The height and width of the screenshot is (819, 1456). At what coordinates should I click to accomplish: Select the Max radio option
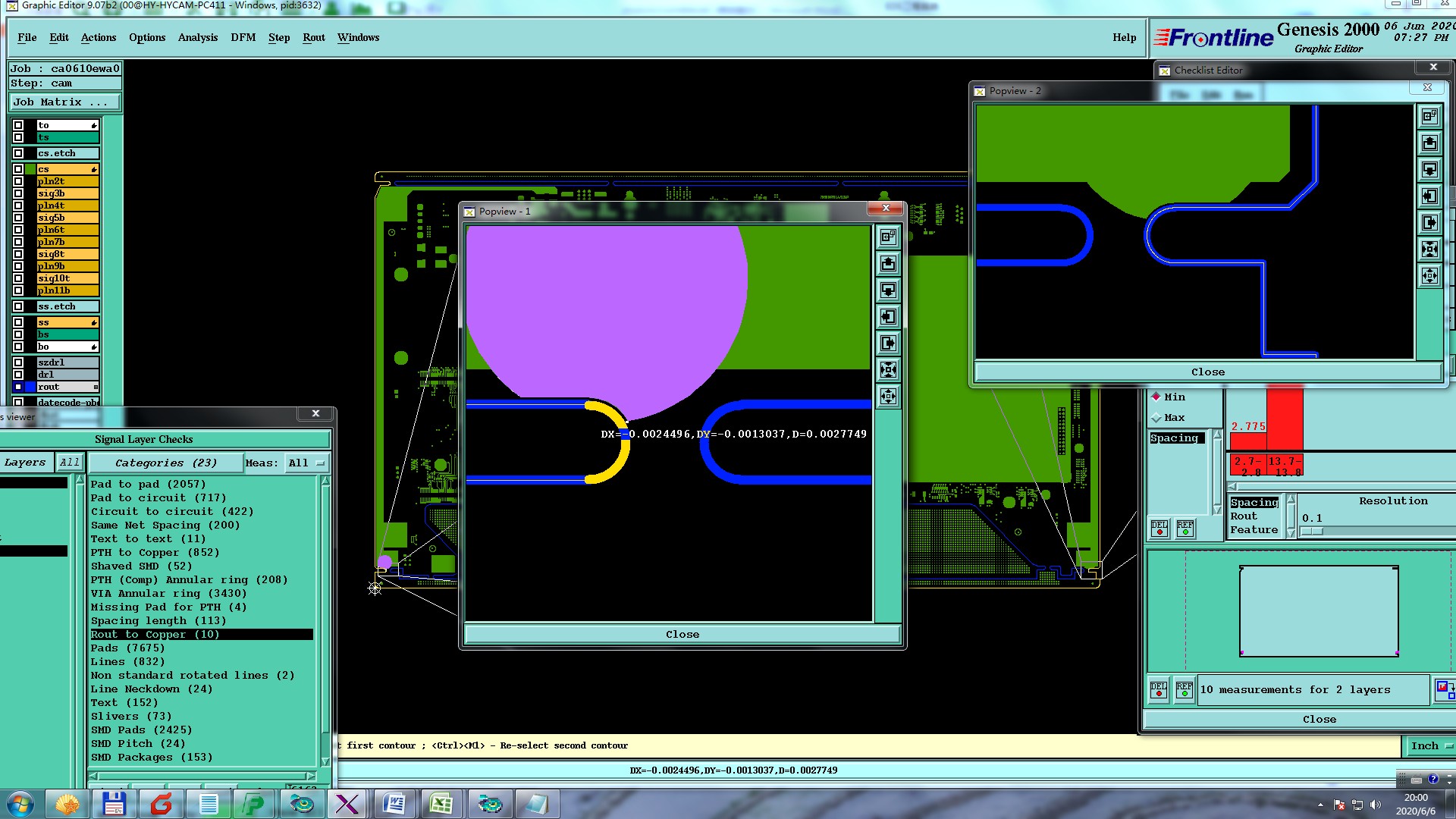[x=1156, y=418]
